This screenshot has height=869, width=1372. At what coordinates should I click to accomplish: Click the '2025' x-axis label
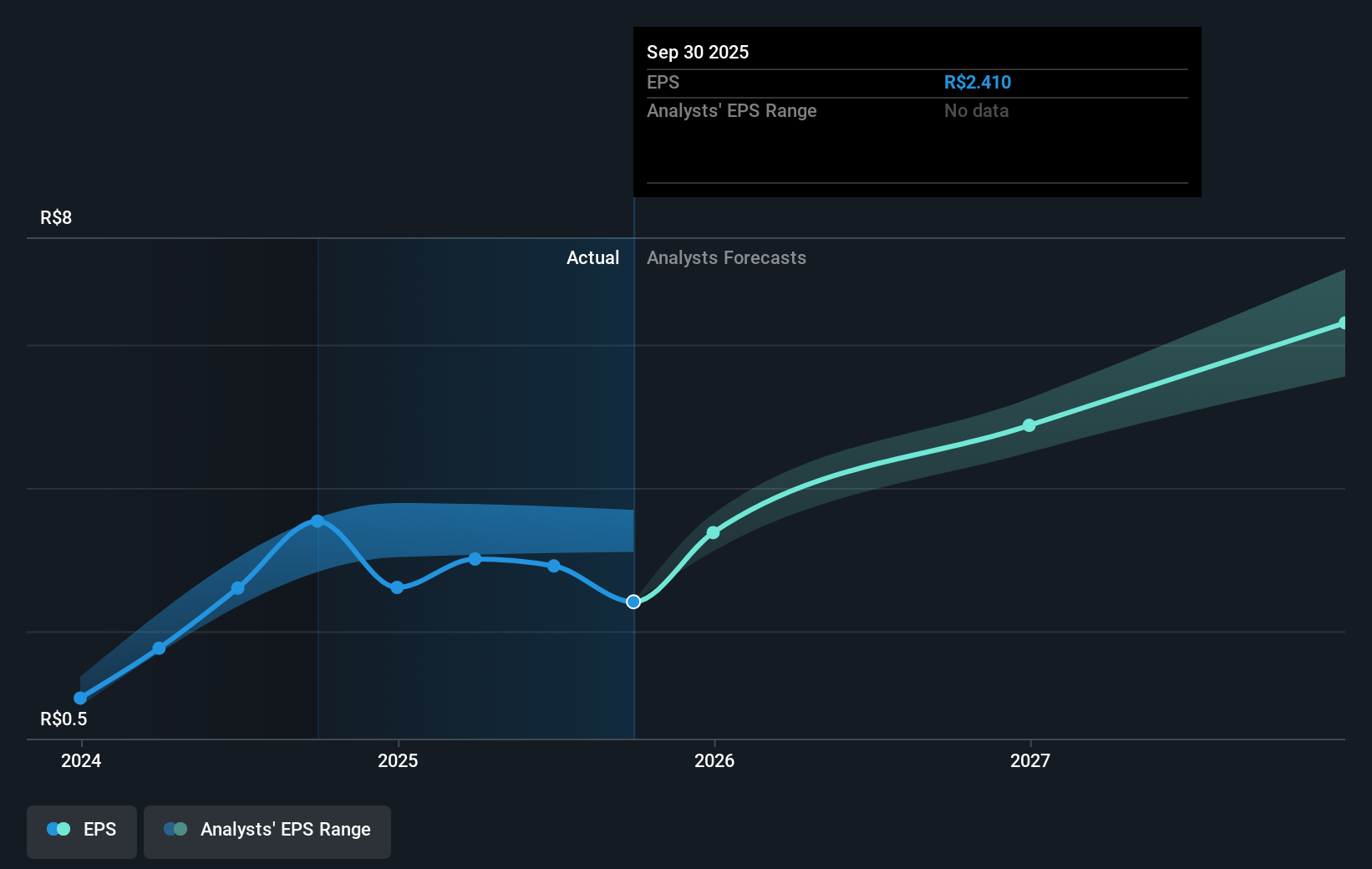click(x=398, y=760)
